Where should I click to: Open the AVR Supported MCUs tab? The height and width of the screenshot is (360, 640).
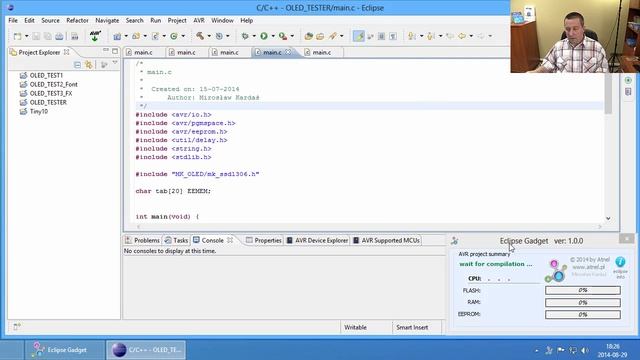[386, 240]
